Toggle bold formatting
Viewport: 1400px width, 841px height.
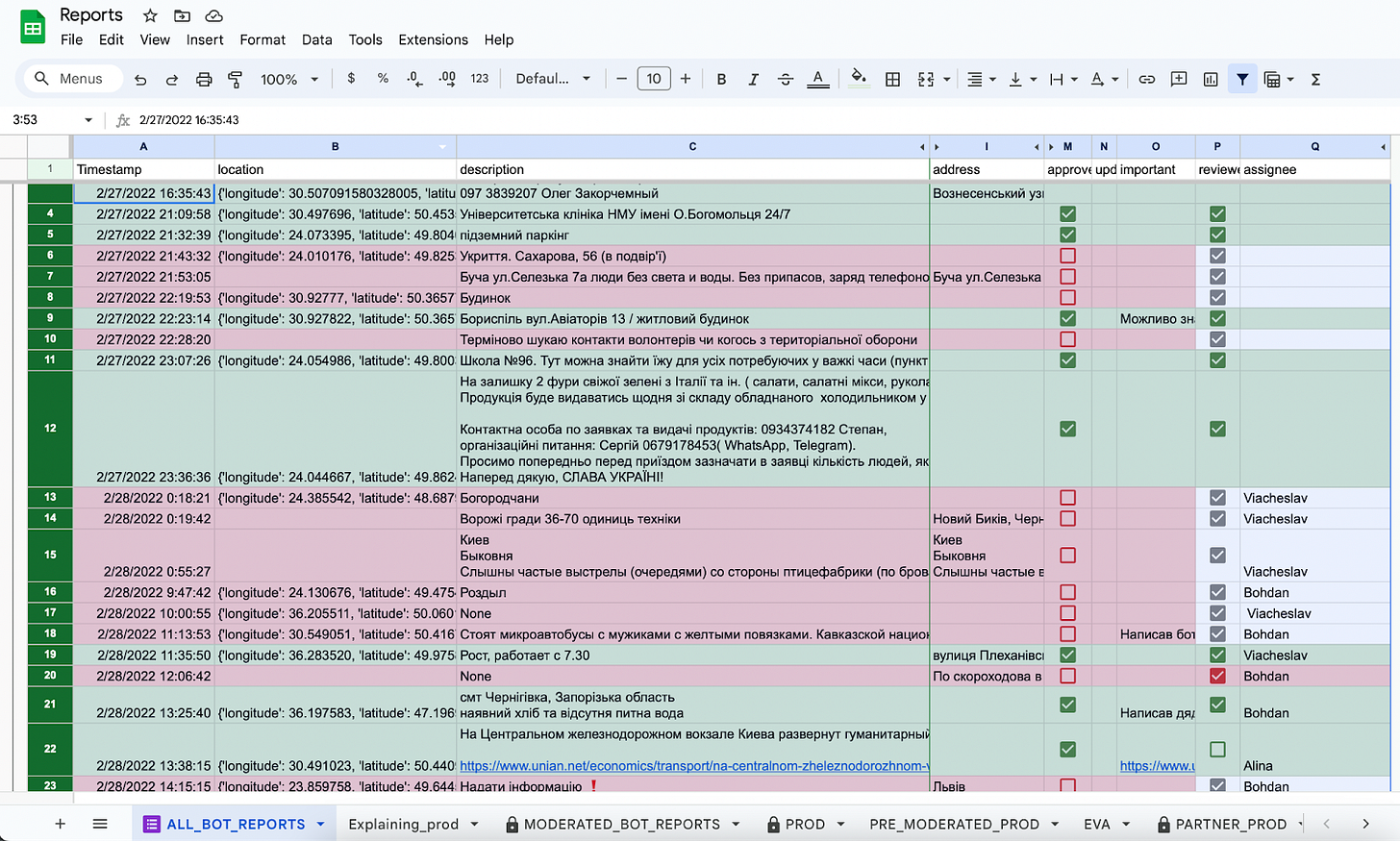[x=721, y=80]
